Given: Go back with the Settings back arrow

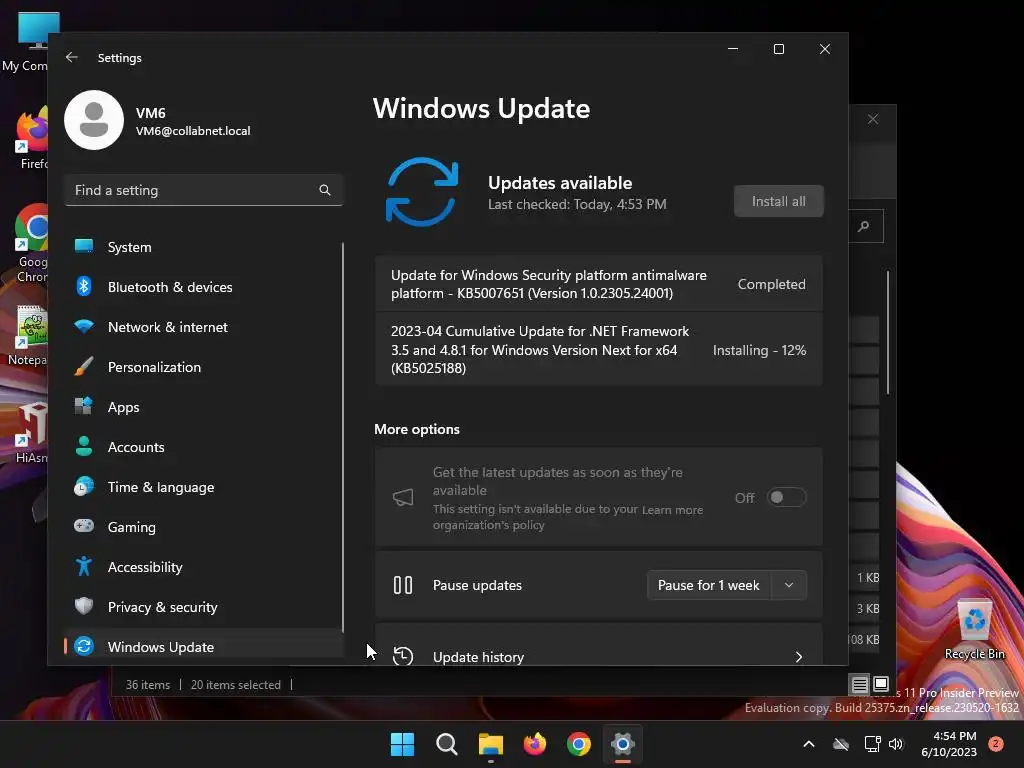Looking at the screenshot, I should point(72,57).
